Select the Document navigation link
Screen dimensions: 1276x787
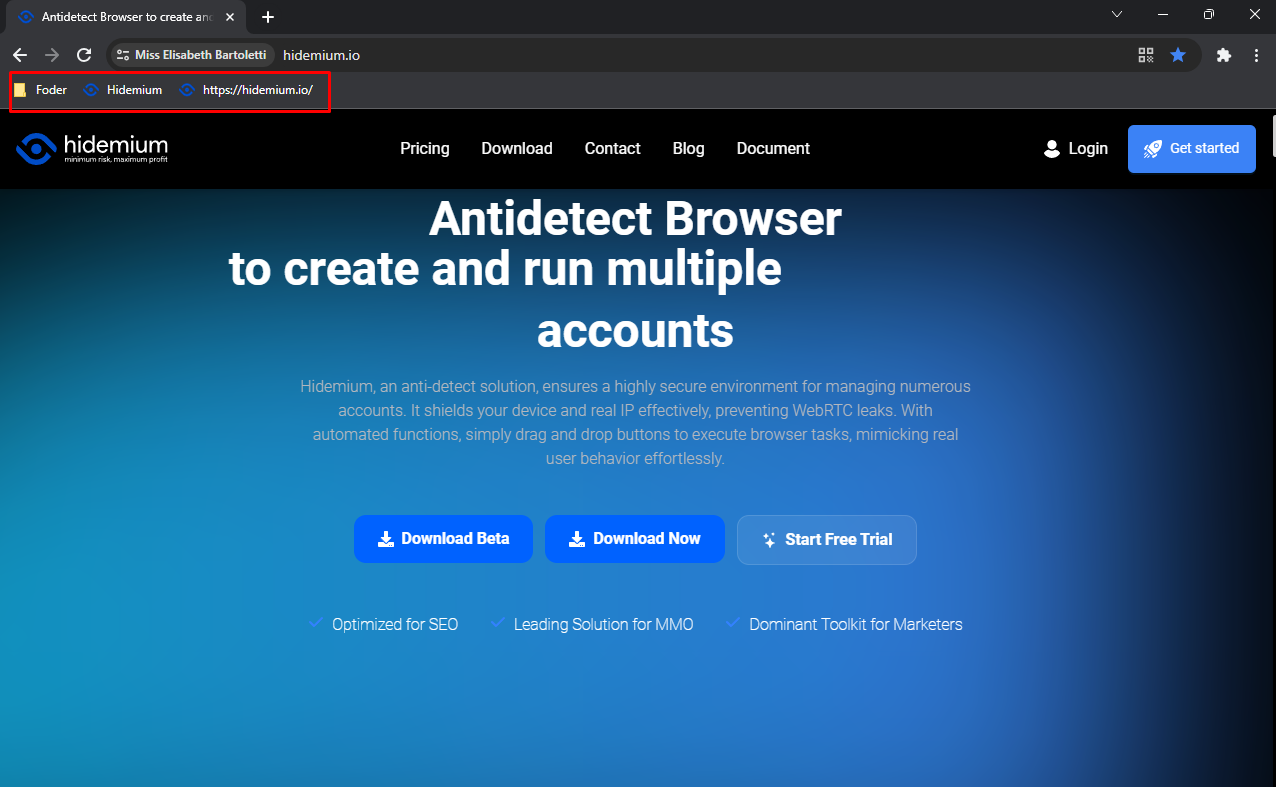(773, 148)
